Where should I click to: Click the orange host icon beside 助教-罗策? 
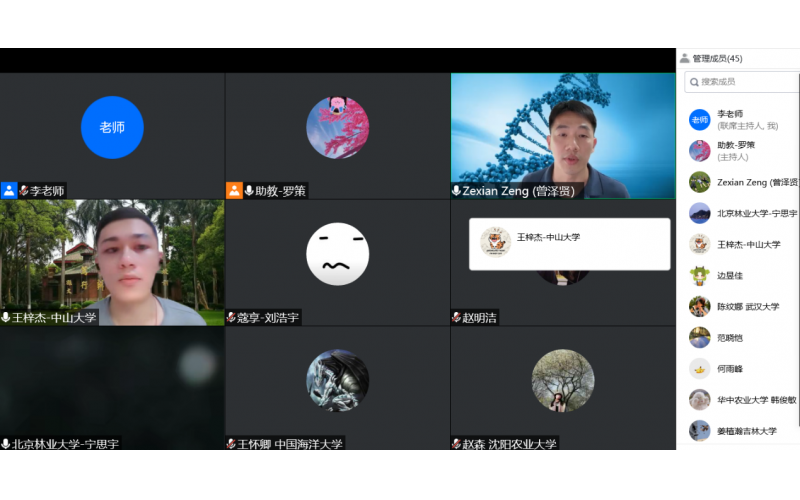click(234, 190)
